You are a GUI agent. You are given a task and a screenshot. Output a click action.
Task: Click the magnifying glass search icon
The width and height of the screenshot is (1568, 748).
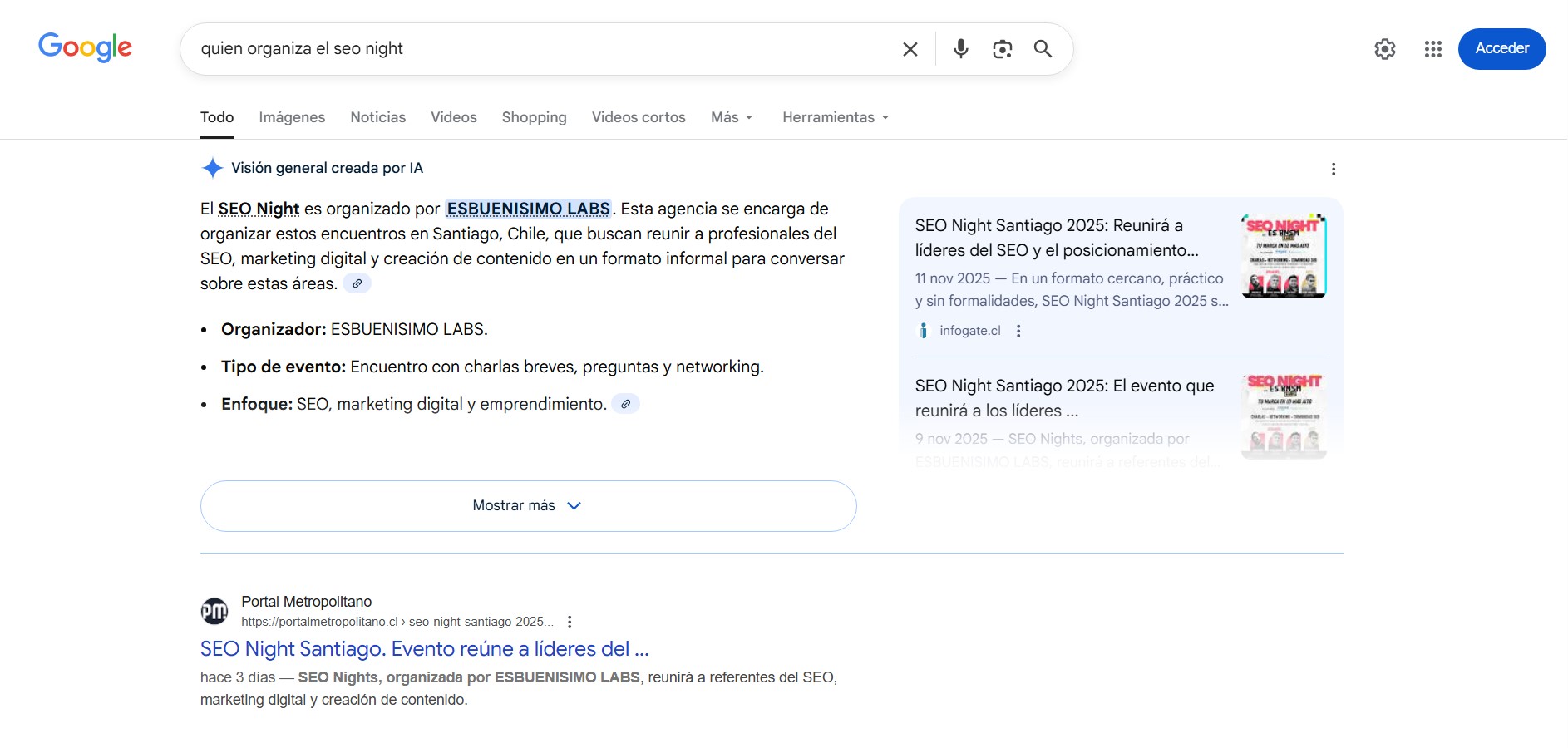(x=1043, y=49)
